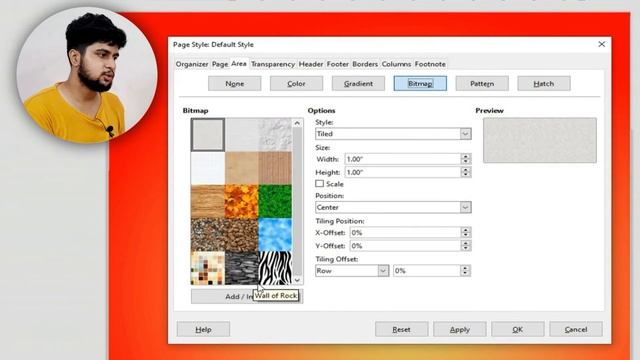Click the Height input field

click(402, 172)
